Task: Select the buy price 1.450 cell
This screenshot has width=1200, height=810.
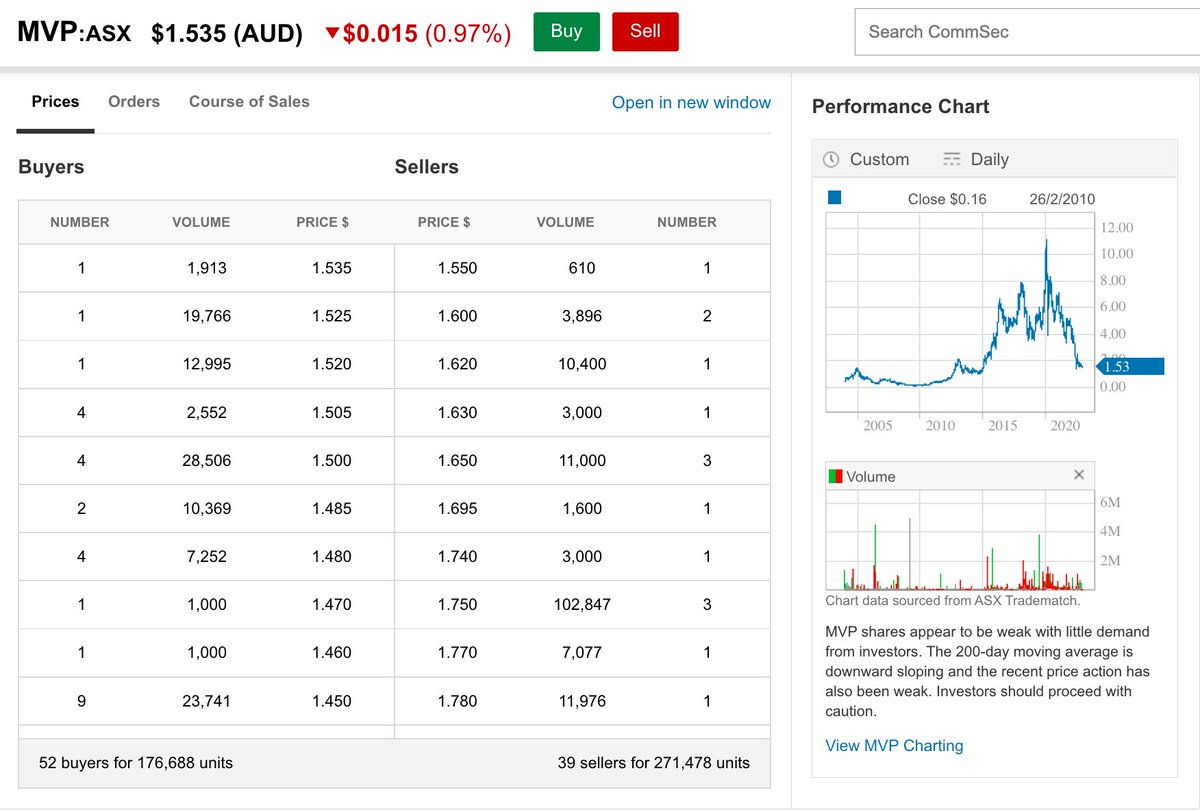Action: pyautogui.click(x=332, y=701)
